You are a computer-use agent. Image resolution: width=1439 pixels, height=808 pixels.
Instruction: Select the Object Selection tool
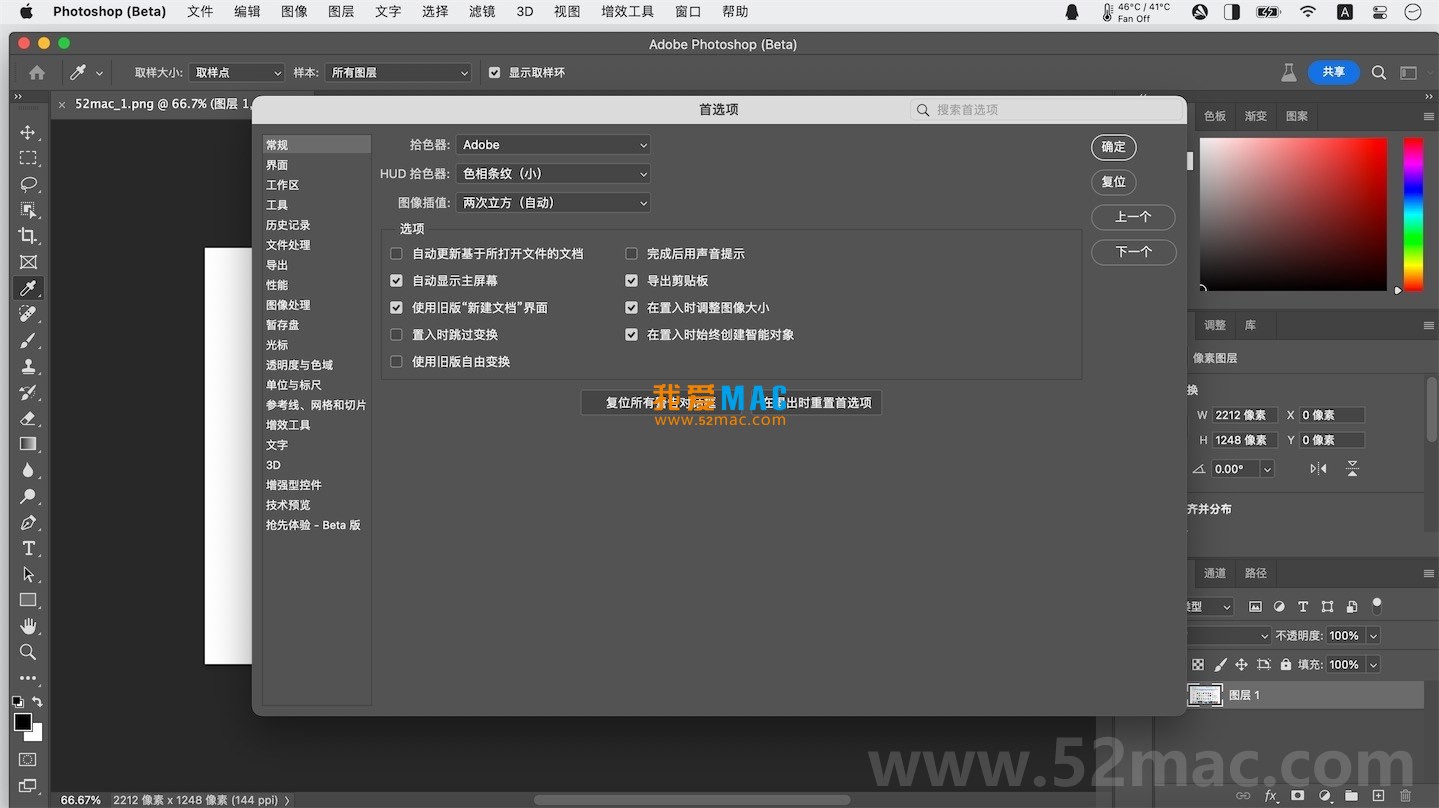[28, 210]
